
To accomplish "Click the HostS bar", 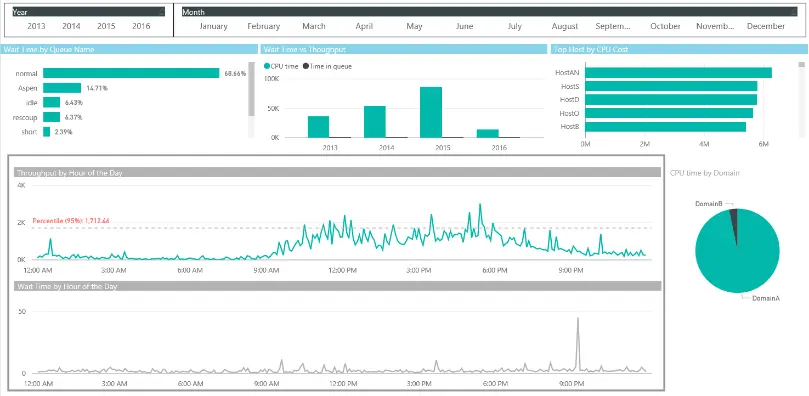I will [x=671, y=86].
